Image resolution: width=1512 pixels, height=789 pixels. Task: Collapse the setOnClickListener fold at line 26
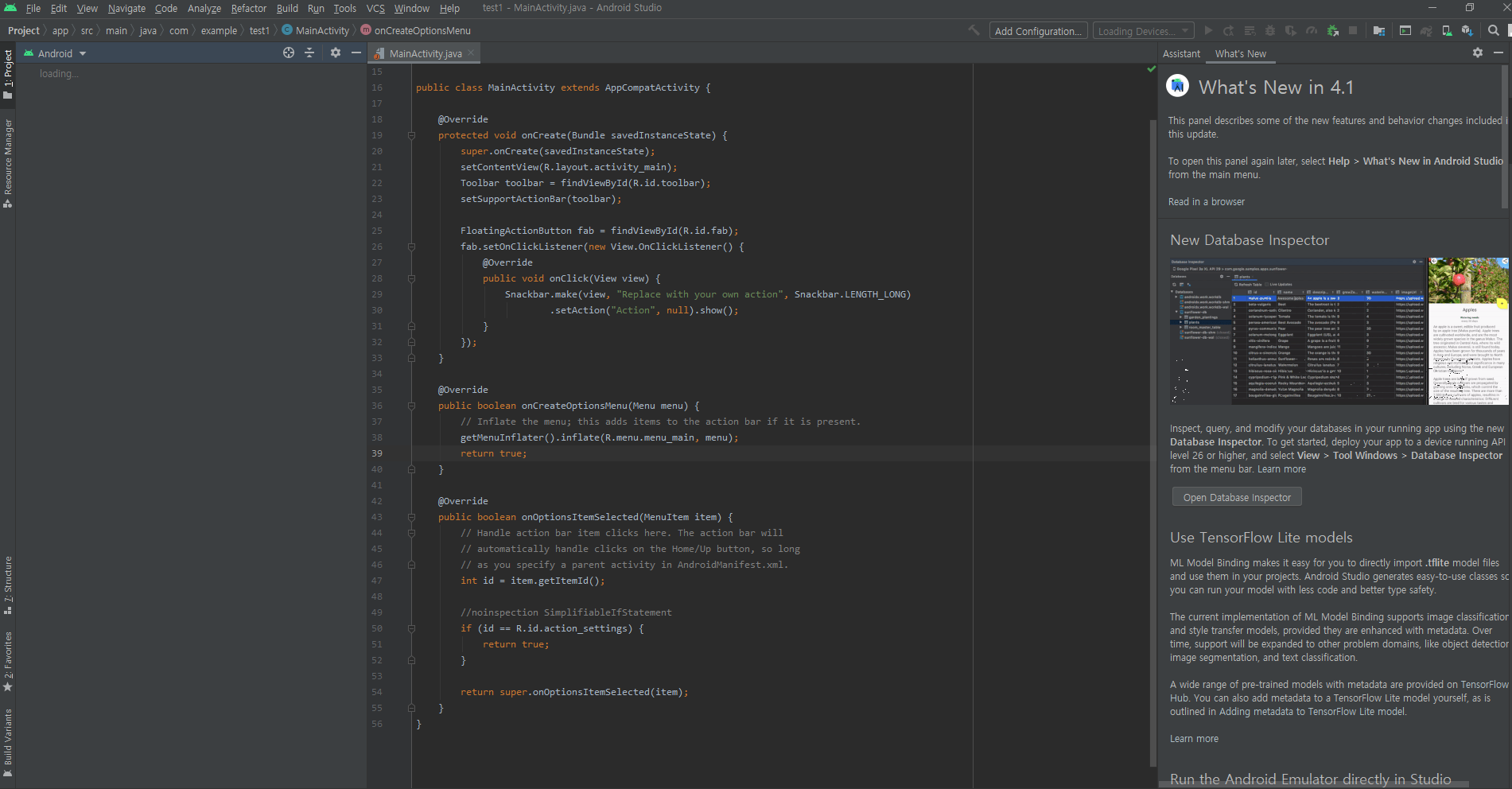[411, 247]
